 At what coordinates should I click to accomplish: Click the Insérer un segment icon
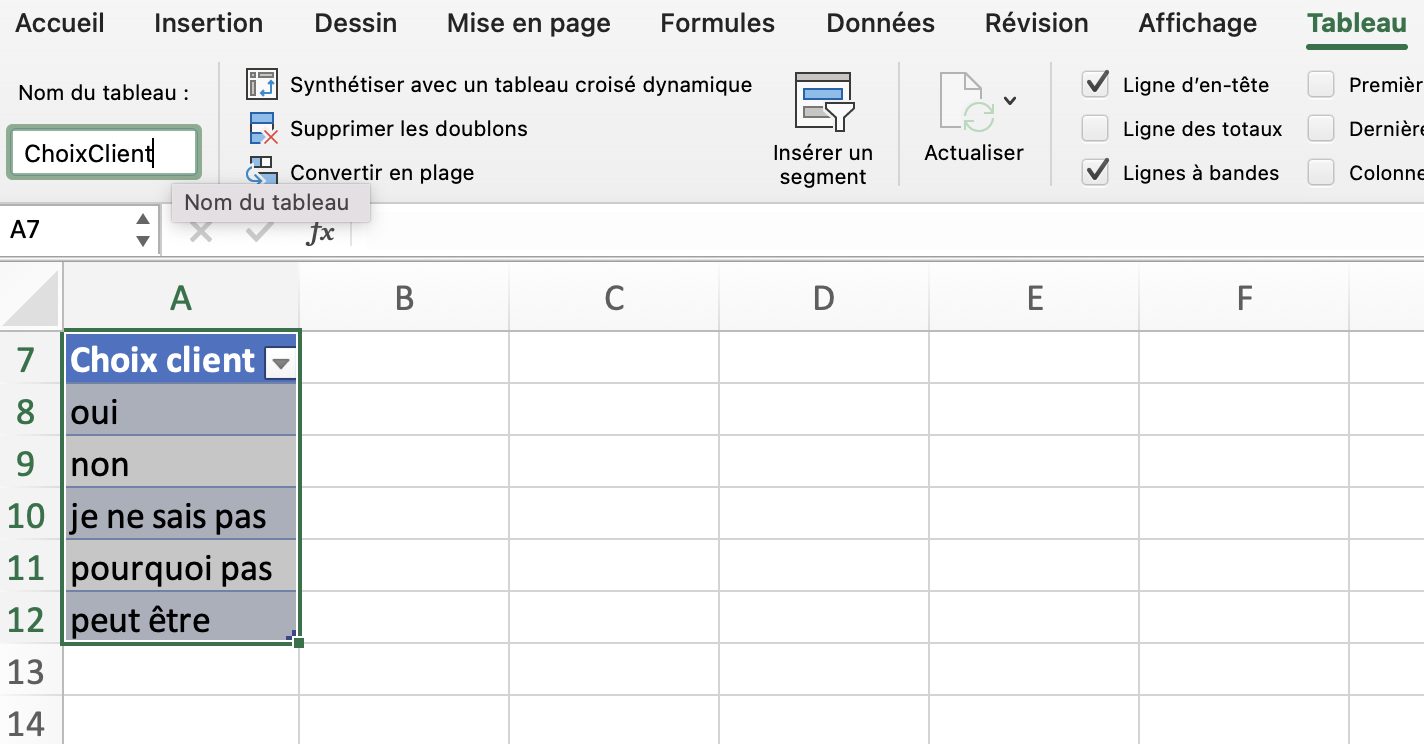pyautogui.click(x=822, y=103)
